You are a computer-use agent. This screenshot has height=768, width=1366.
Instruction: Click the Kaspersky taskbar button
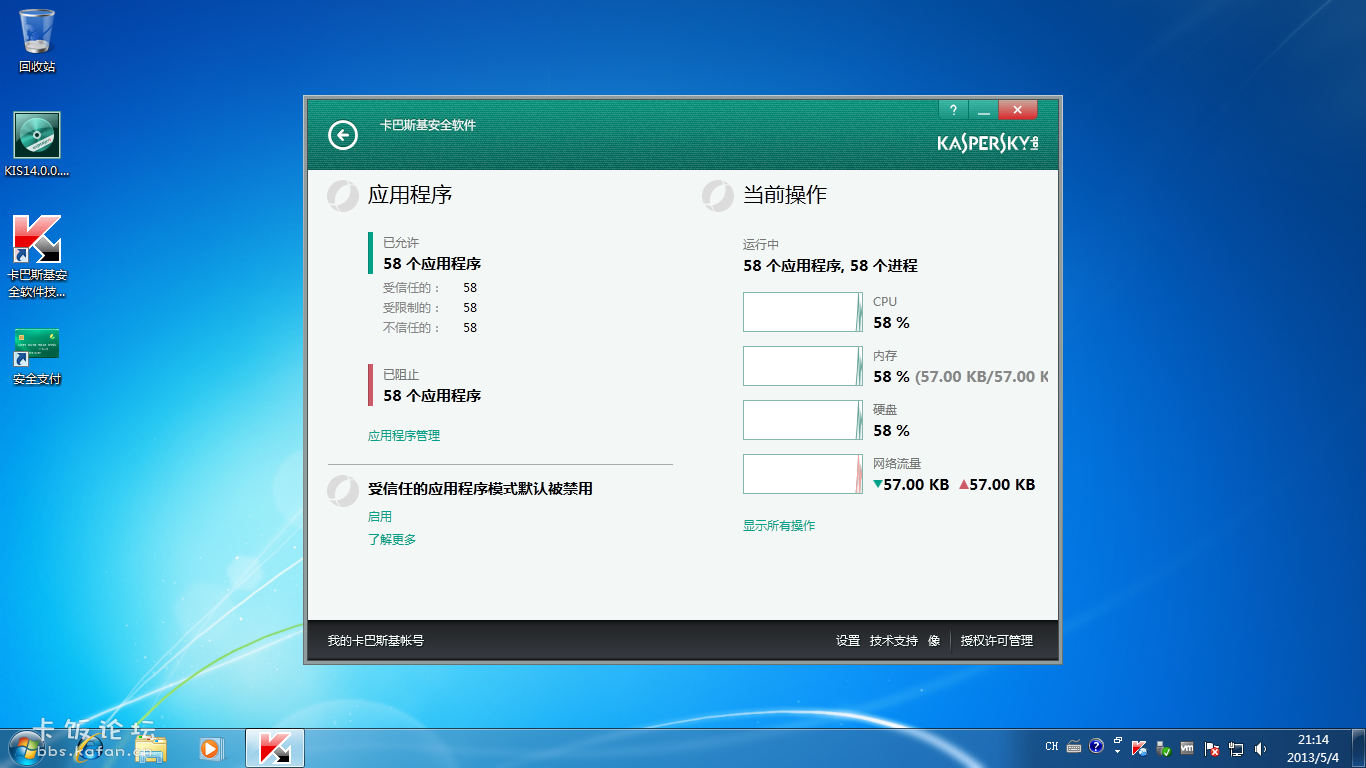point(275,748)
